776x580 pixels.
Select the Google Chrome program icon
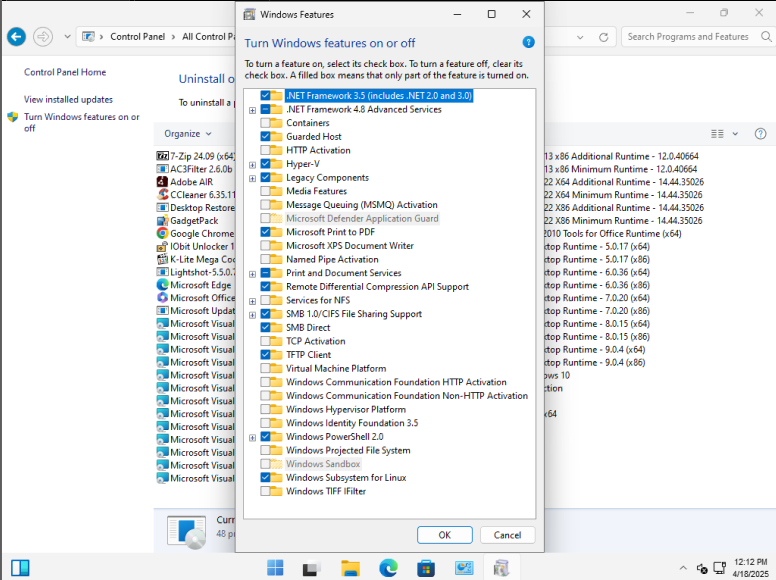point(162,233)
